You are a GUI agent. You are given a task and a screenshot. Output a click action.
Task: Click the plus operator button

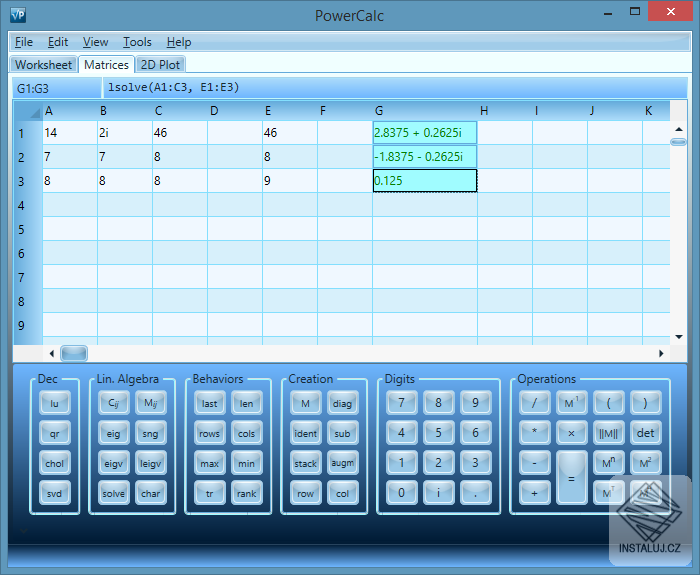coord(534,492)
